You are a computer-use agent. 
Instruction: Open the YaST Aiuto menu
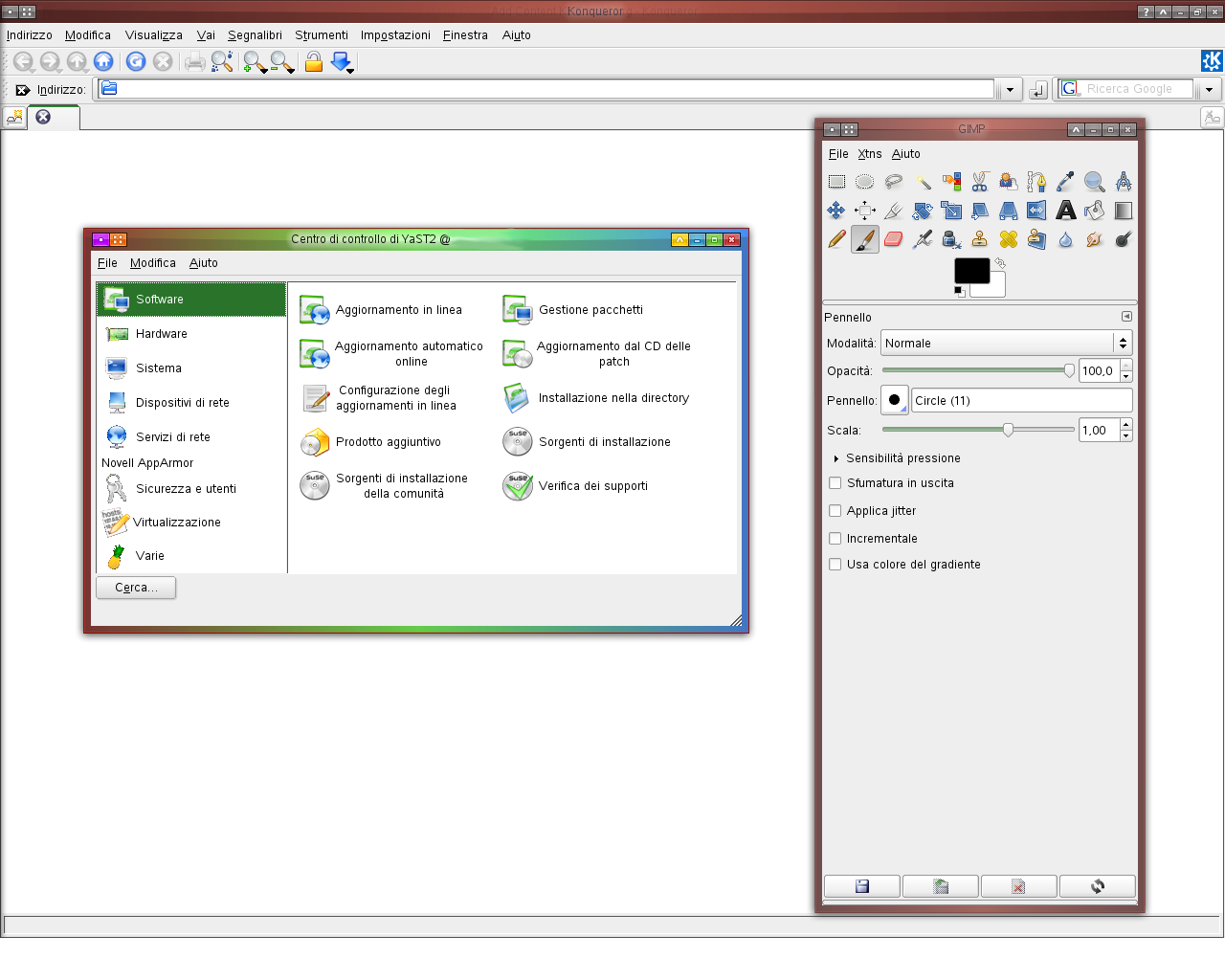[203, 263]
